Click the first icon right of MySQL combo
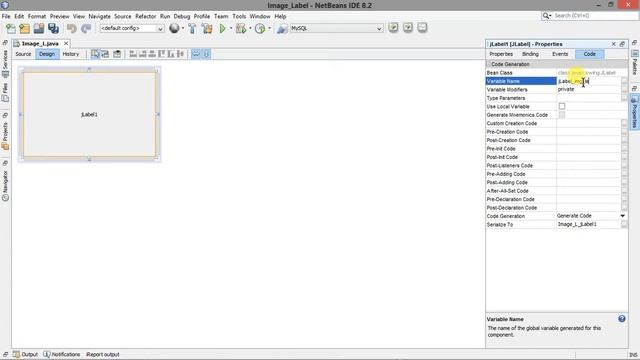 393,28
